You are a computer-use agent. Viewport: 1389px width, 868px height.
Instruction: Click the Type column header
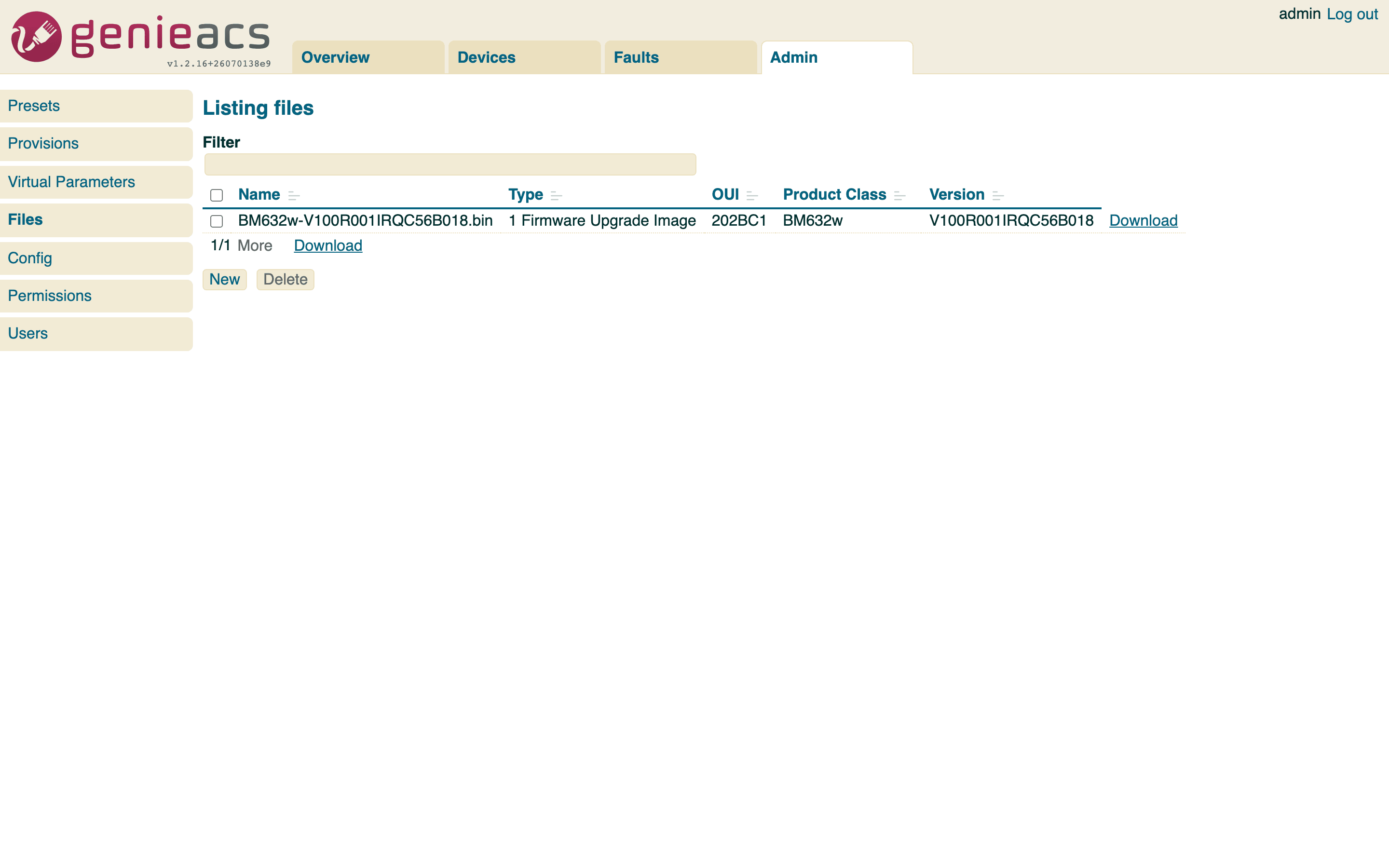click(x=525, y=195)
